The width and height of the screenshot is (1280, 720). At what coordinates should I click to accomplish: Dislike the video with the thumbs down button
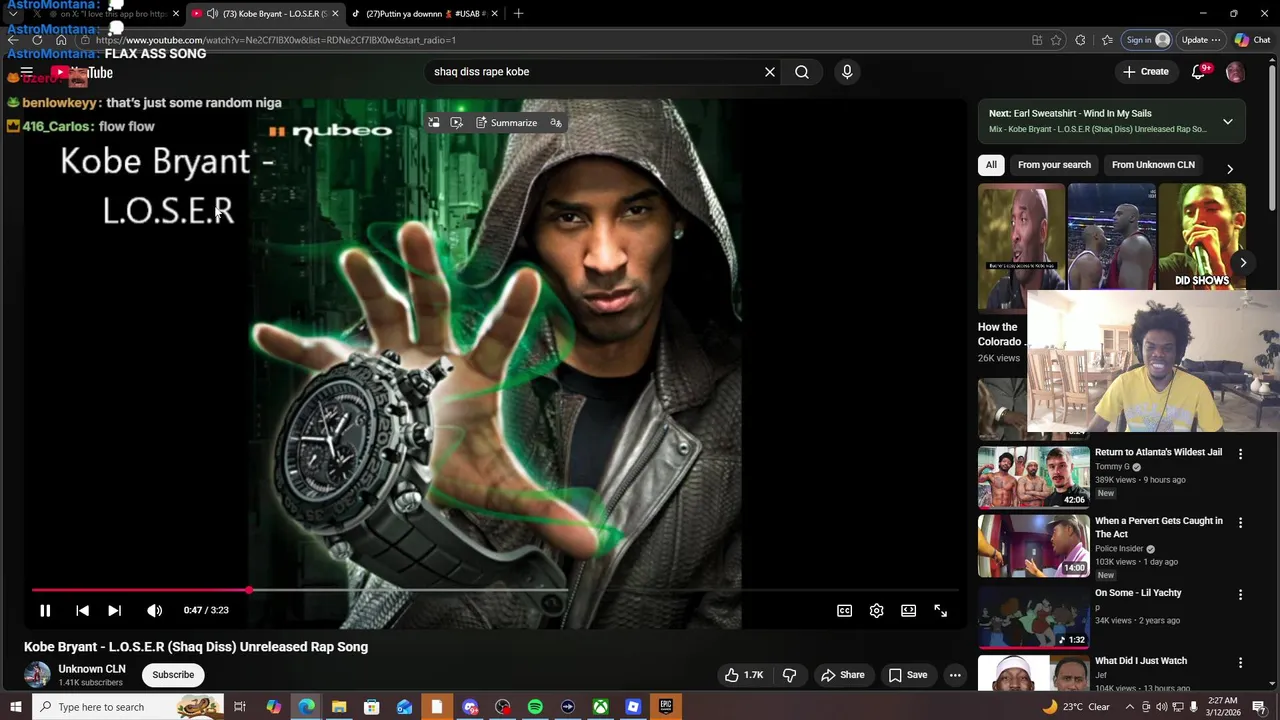pos(789,675)
